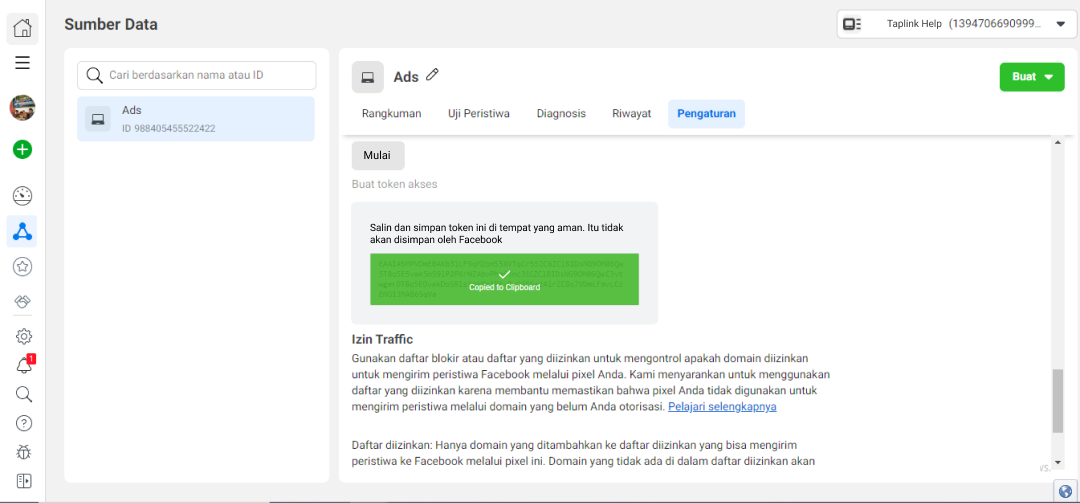
Task: Click the search magnifier in sidebar
Action: coord(23,394)
